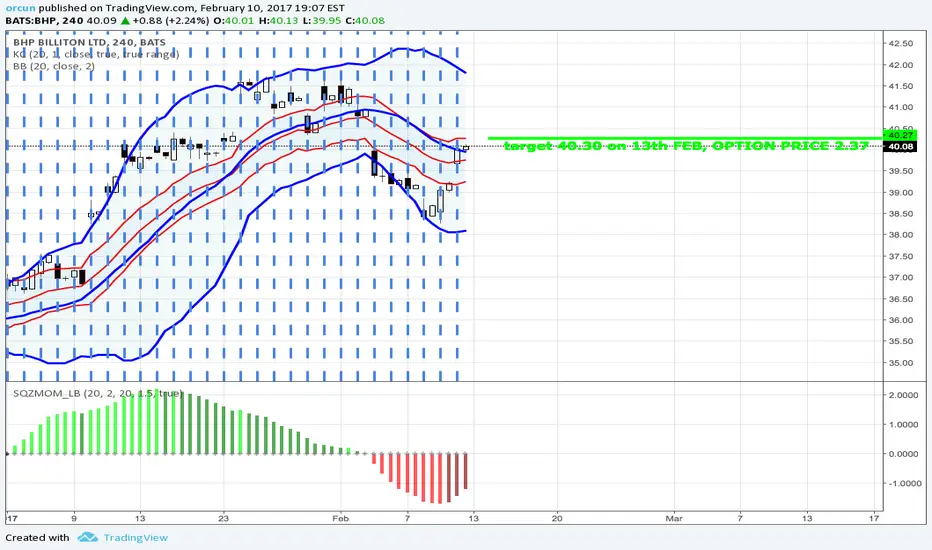Click the green target 40.30 annotation text
This screenshot has width=932, height=550.
687,146
